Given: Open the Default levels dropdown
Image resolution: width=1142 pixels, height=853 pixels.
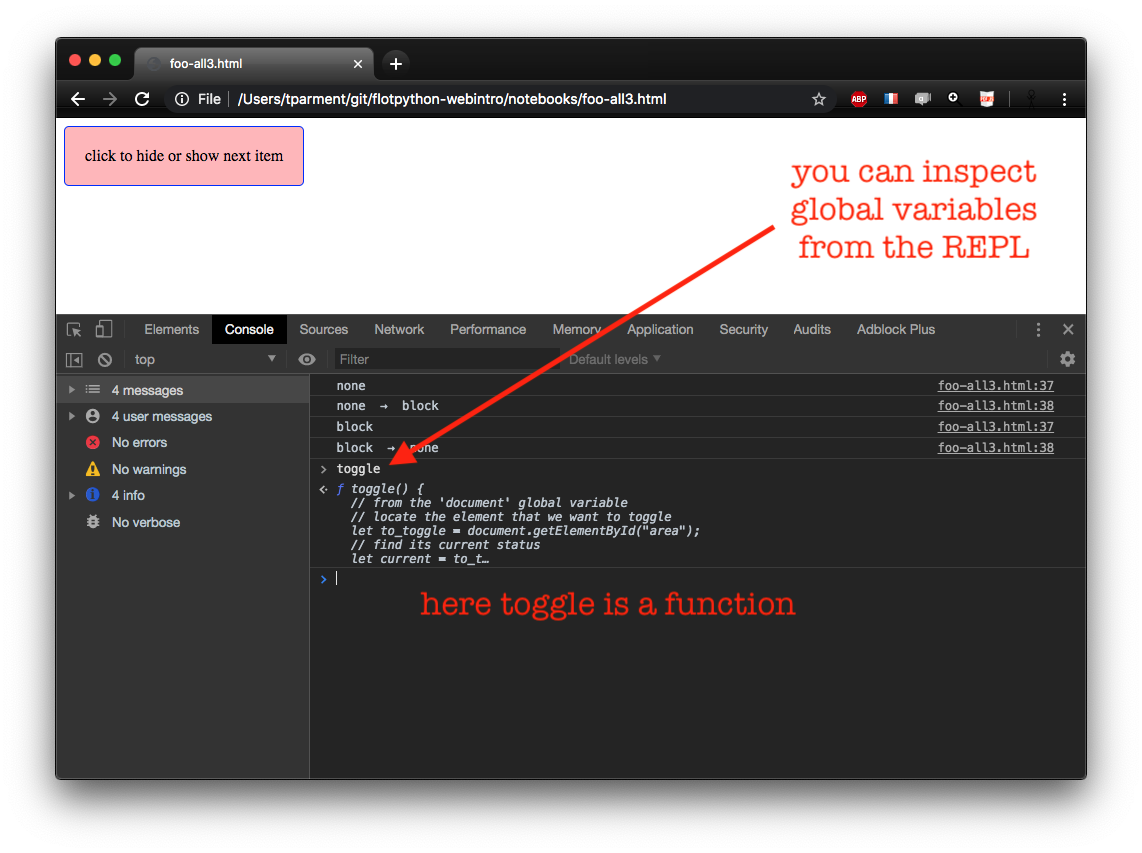Looking at the screenshot, I should click(x=614, y=360).
